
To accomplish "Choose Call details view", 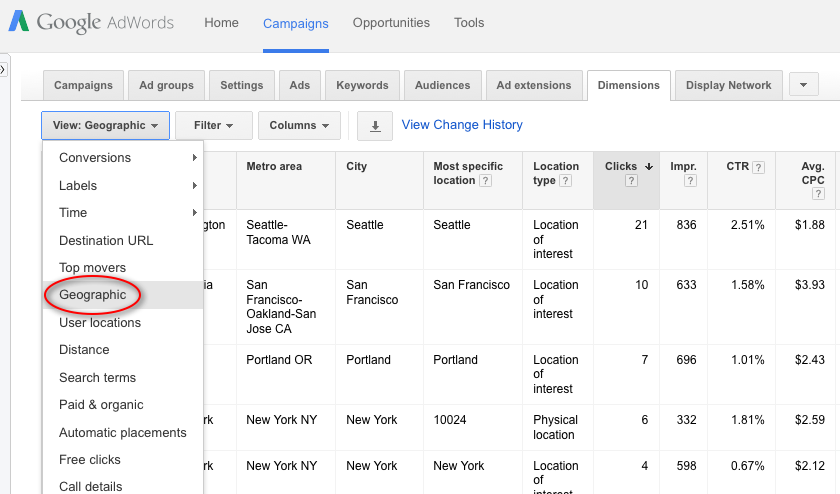I will [123, 486].
